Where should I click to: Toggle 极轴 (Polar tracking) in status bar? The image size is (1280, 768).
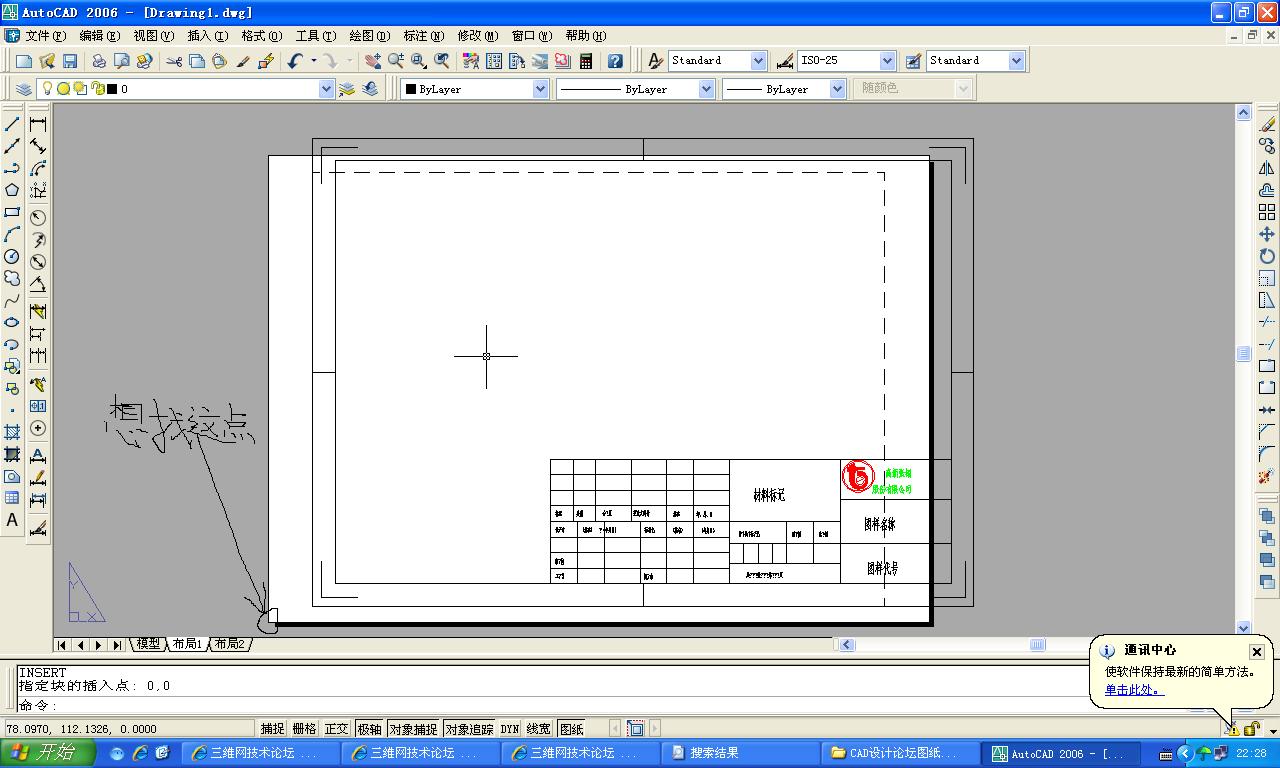coord(369,729)
